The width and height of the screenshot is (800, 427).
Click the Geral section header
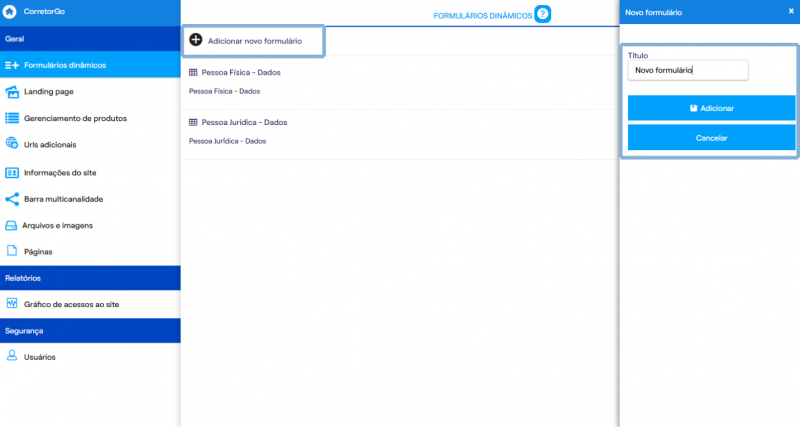[x=90, y=39]
